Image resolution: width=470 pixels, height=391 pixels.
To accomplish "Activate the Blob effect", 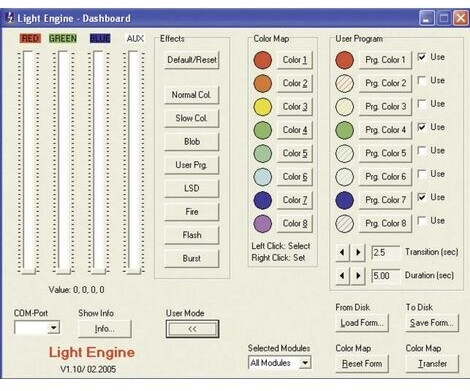I will (192, 142).
